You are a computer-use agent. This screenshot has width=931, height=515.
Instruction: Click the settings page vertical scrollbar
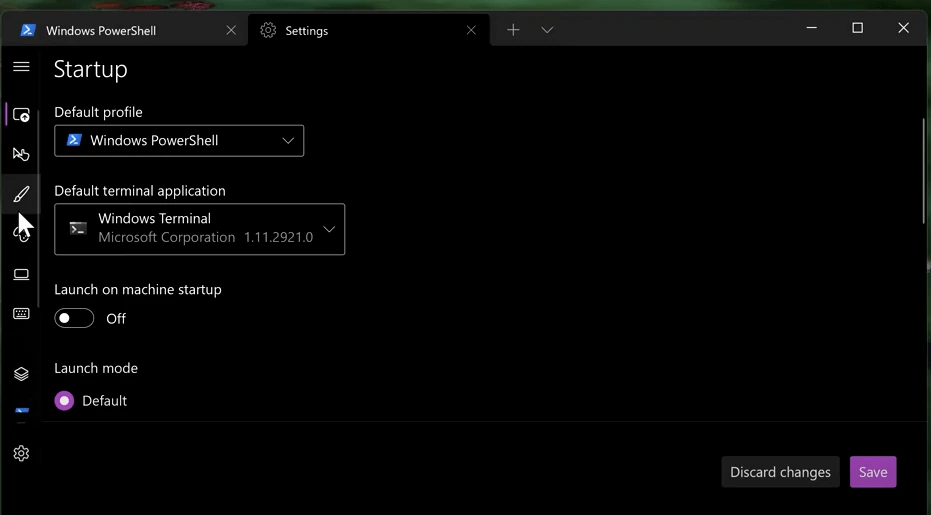[923, 171]
